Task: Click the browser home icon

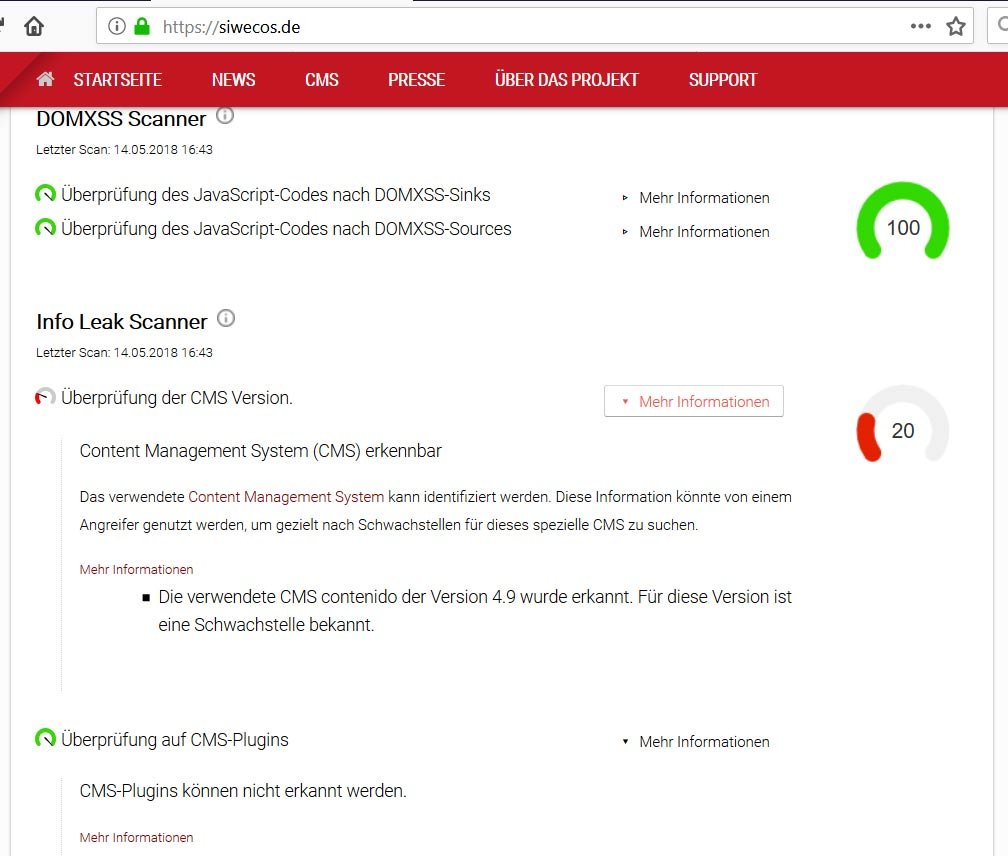Action: point(34,27)
